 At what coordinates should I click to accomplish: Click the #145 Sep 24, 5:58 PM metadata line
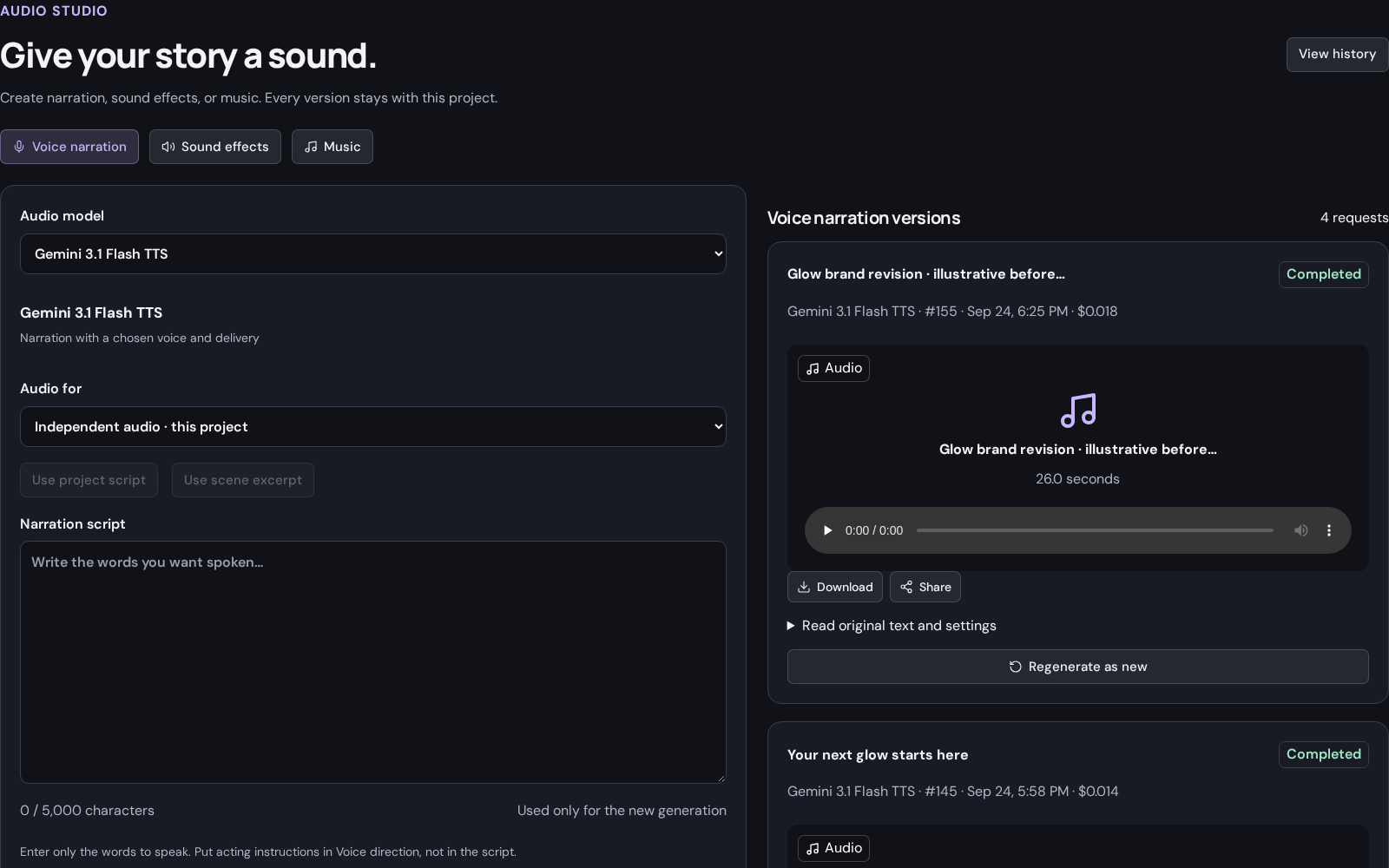point(953,792)
